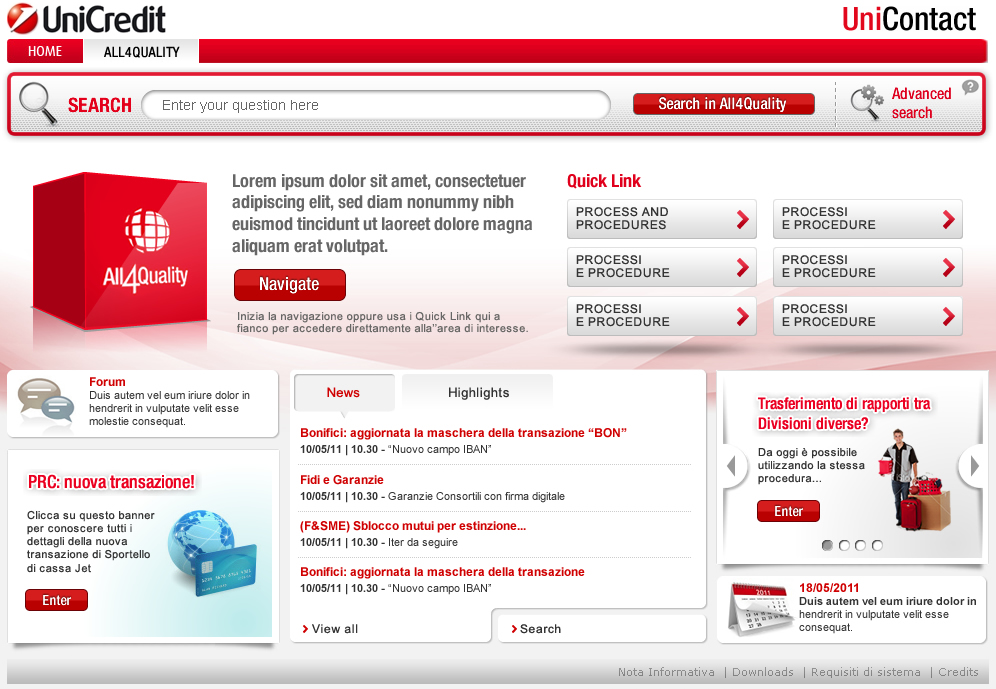Go to previous slide with left arrow

(x=732, y=466)
